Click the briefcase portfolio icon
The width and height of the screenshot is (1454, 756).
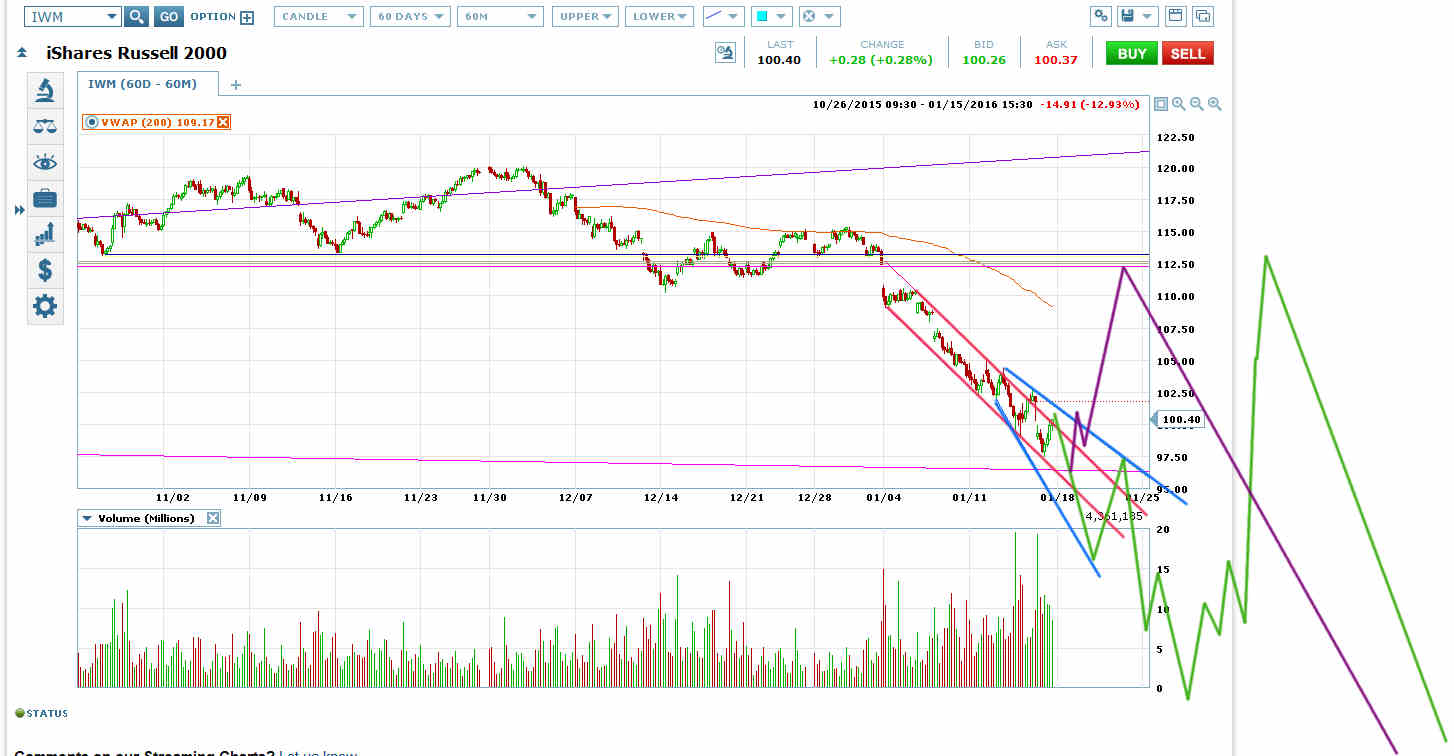pos(45,199)
